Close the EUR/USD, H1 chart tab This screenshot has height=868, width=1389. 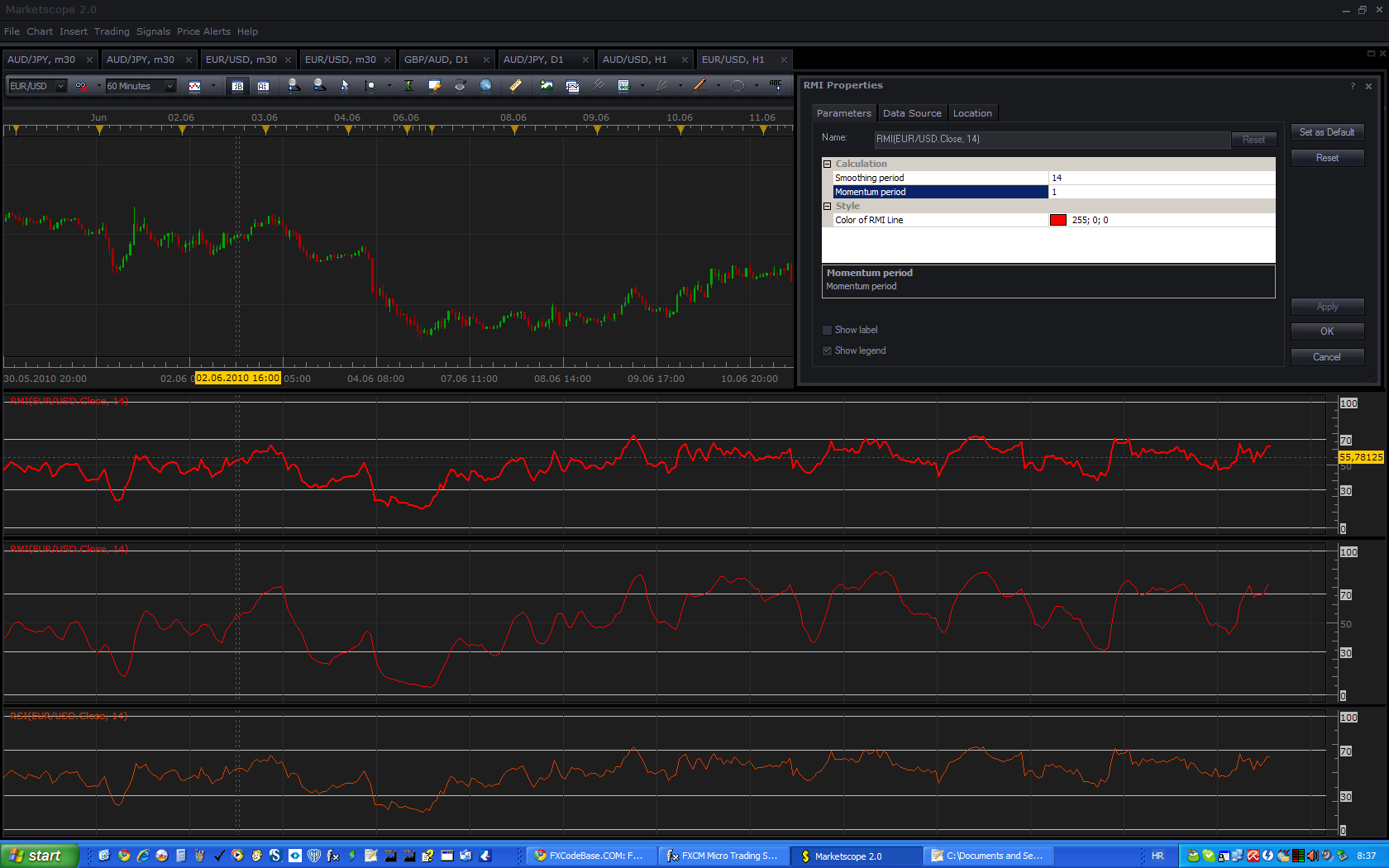click(x=784, y=60)
